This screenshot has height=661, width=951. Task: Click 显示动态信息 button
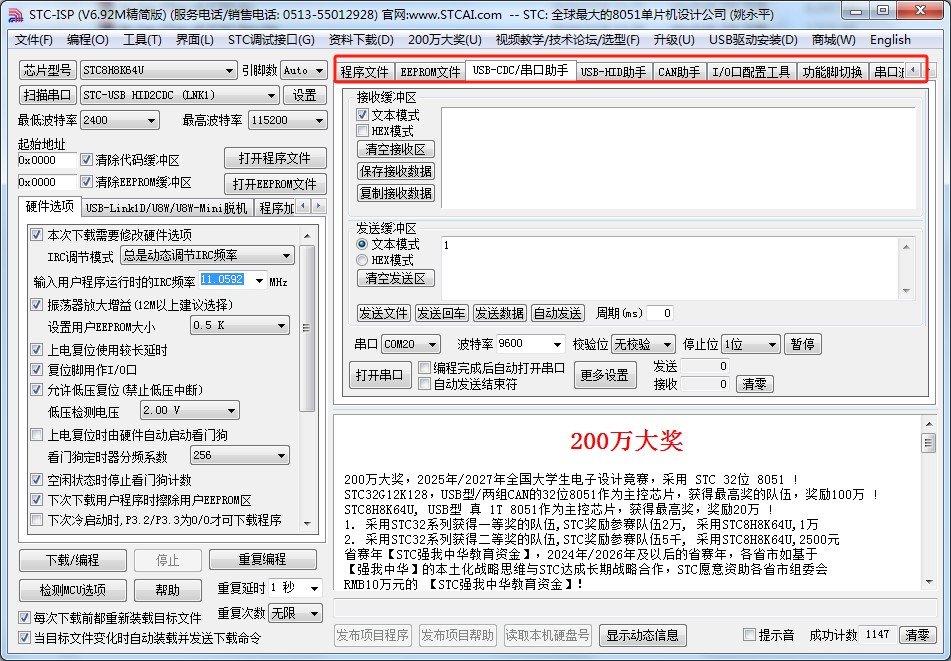coord(642,635)
